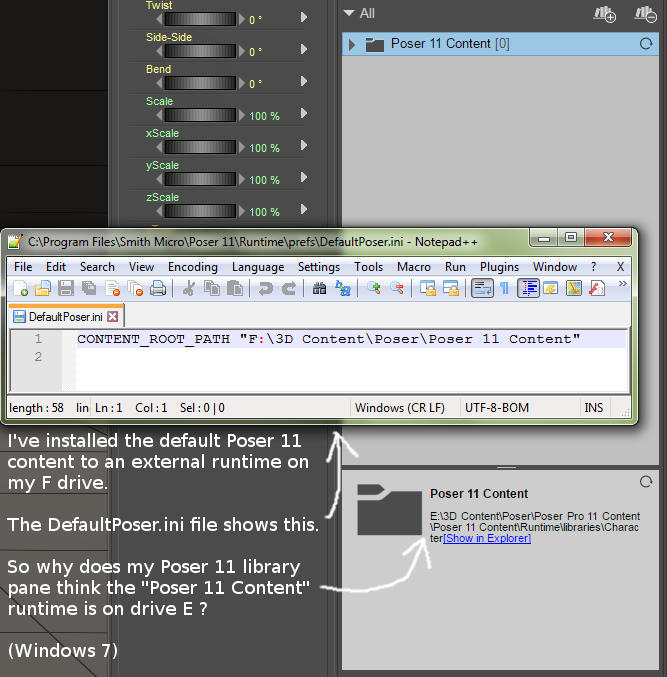The height and width of the screenshot is (677, 667).
Task: Click the Close All documents icon
Action: 136,288
